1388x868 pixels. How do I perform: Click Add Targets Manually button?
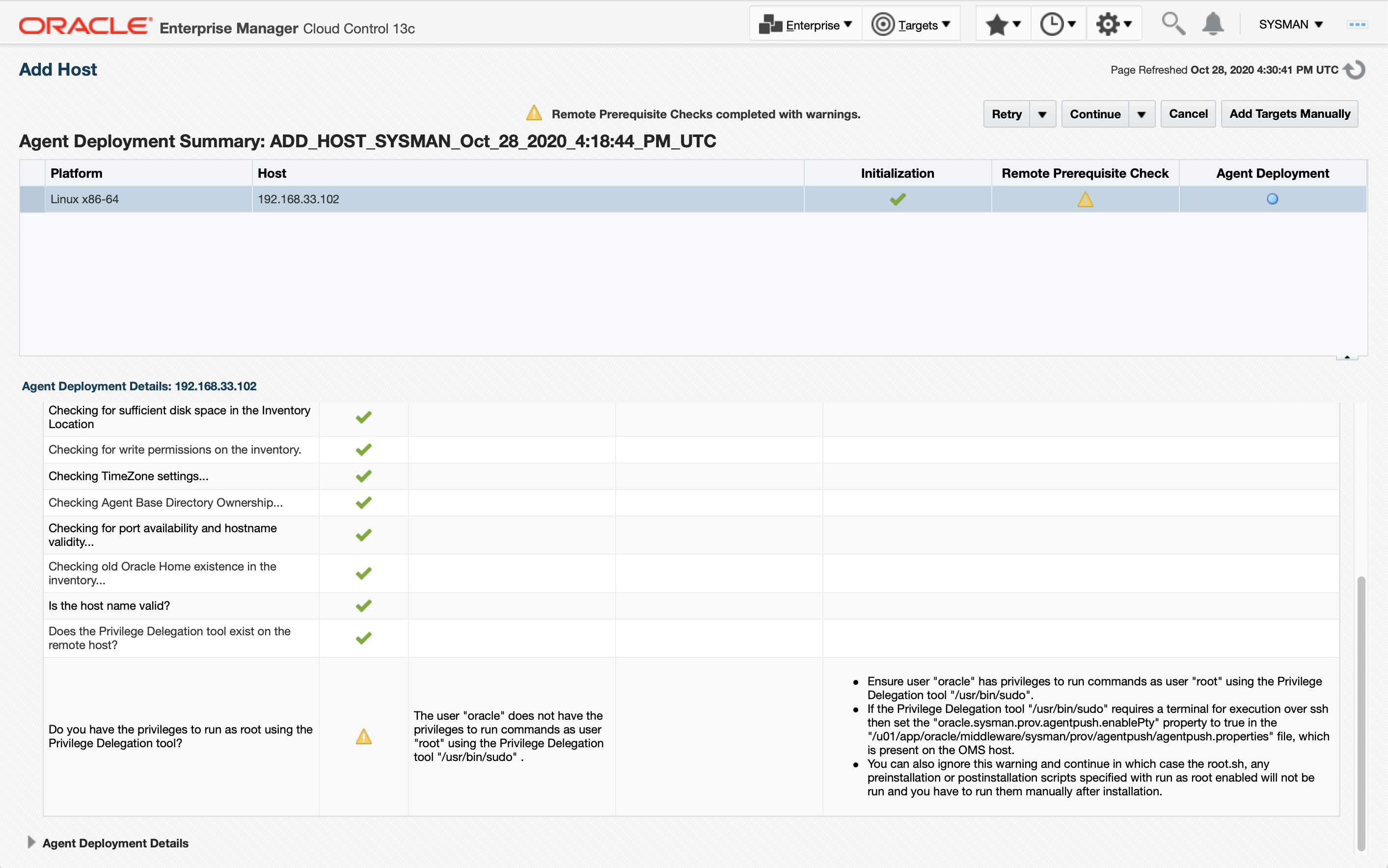pos(1289,114)
